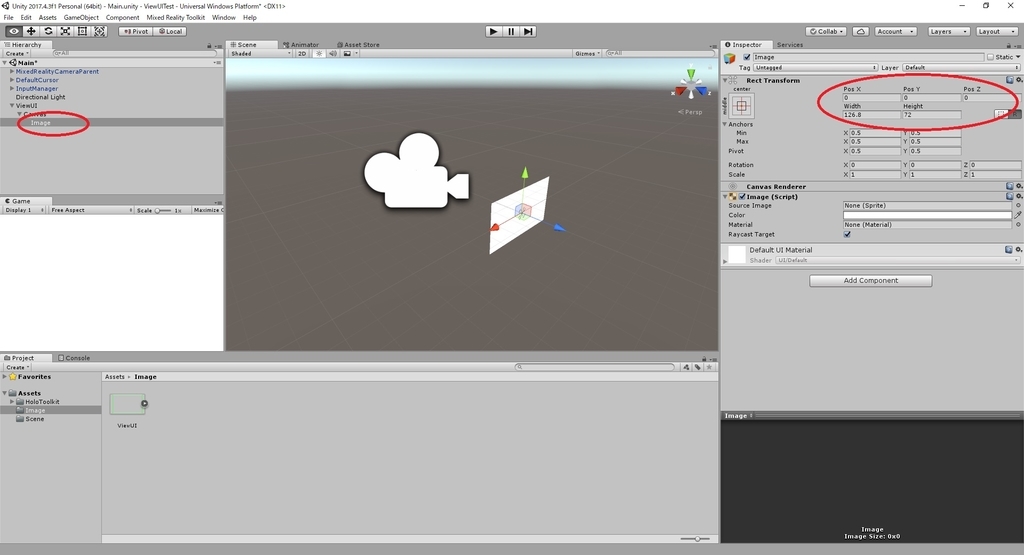Select the Rect tool

click(x=82, y=31)
